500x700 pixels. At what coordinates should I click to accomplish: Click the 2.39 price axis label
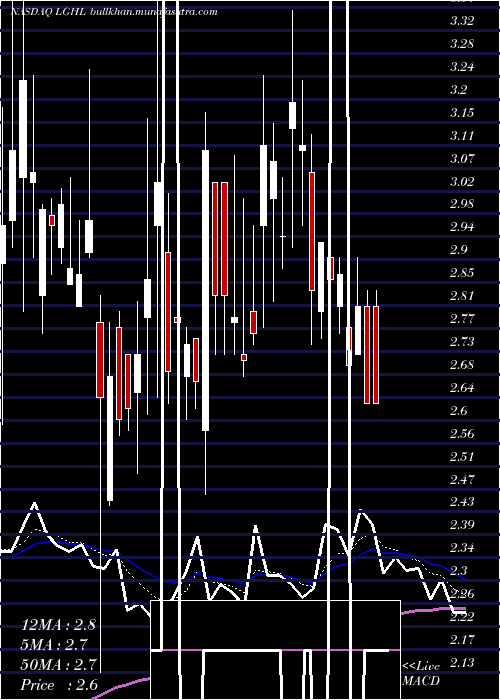click(462, 525)
